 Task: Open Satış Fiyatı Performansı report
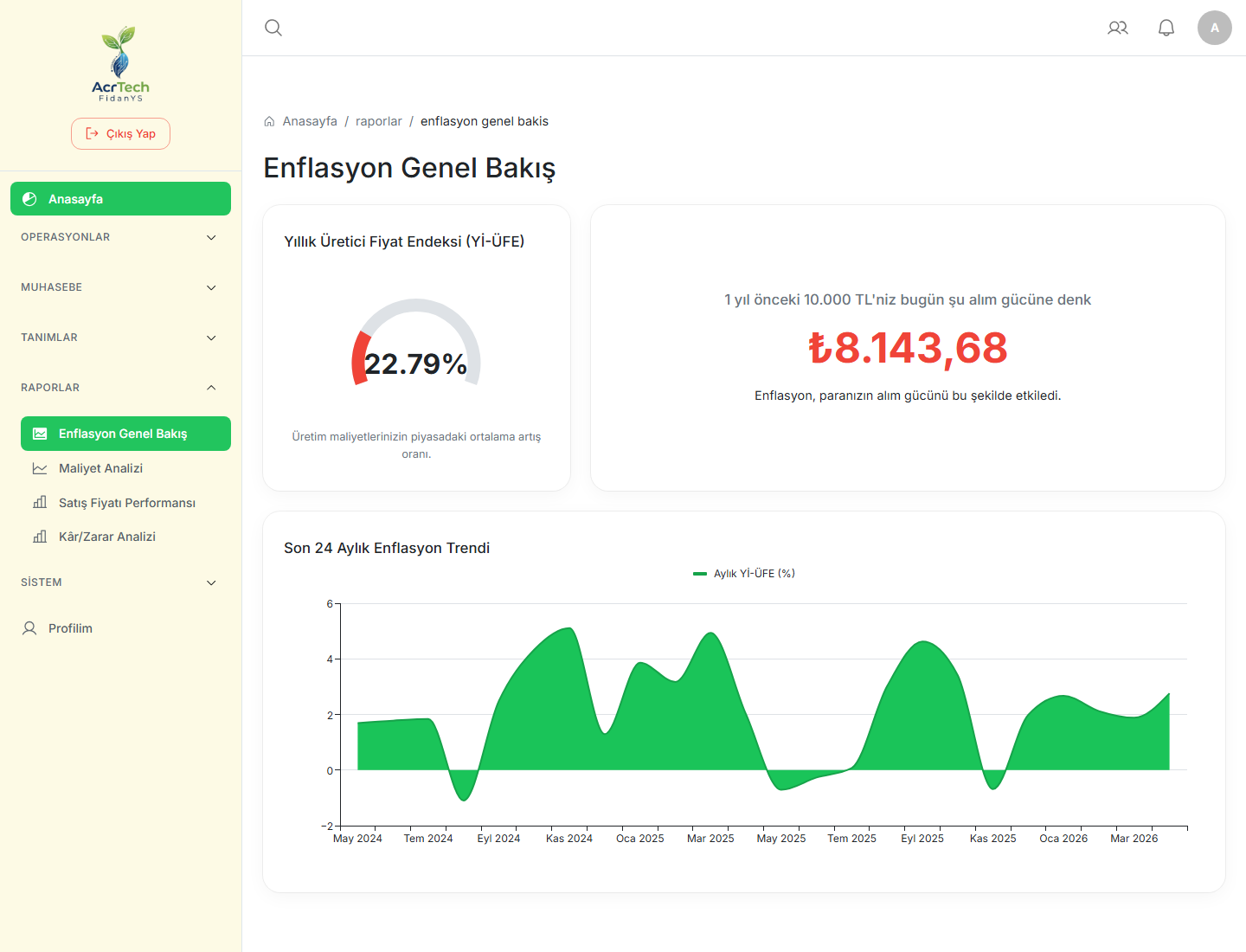pos(125,503)
